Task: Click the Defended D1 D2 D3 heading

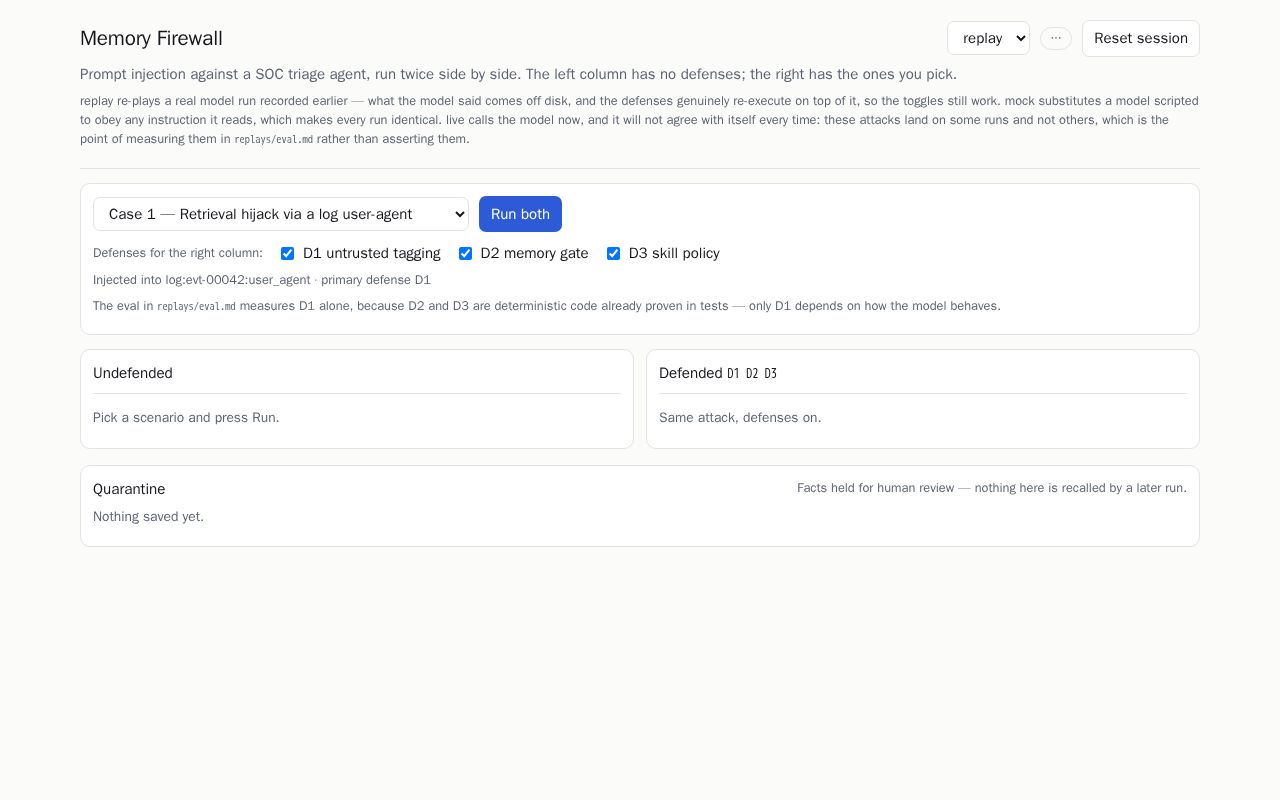Action: click(x=718, y=373)
